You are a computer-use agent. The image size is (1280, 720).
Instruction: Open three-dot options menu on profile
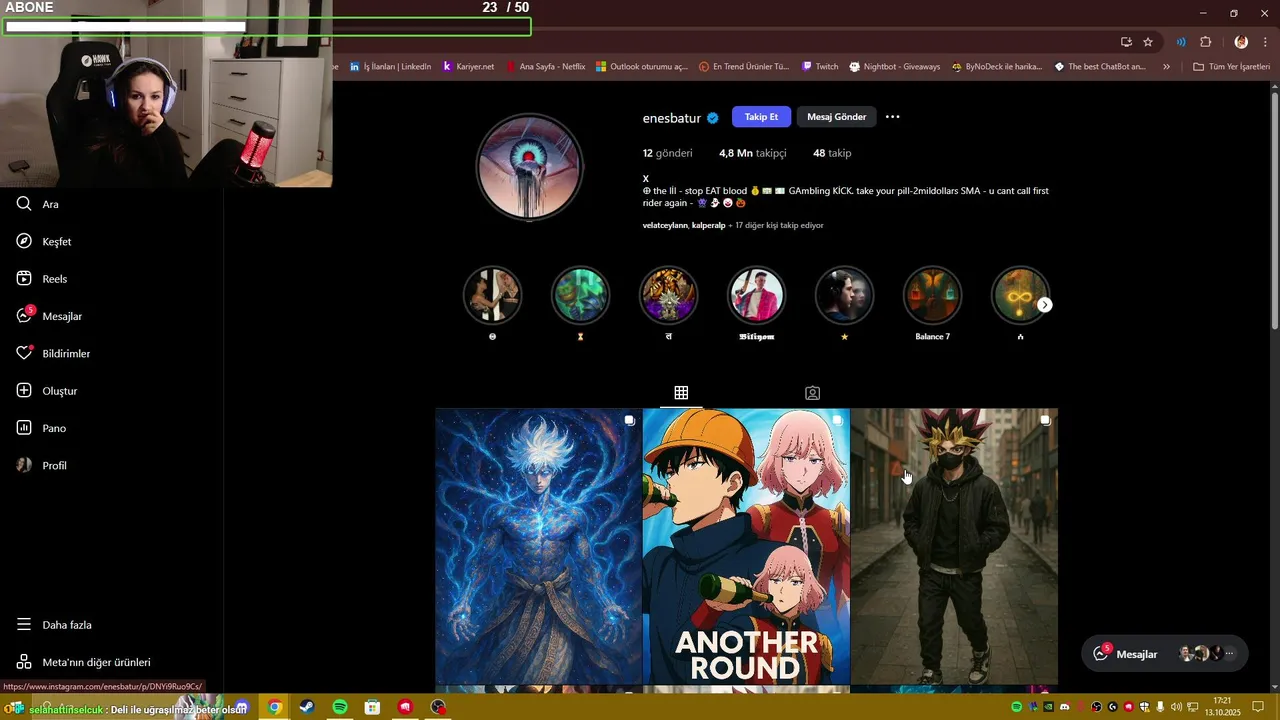[893, 117]
